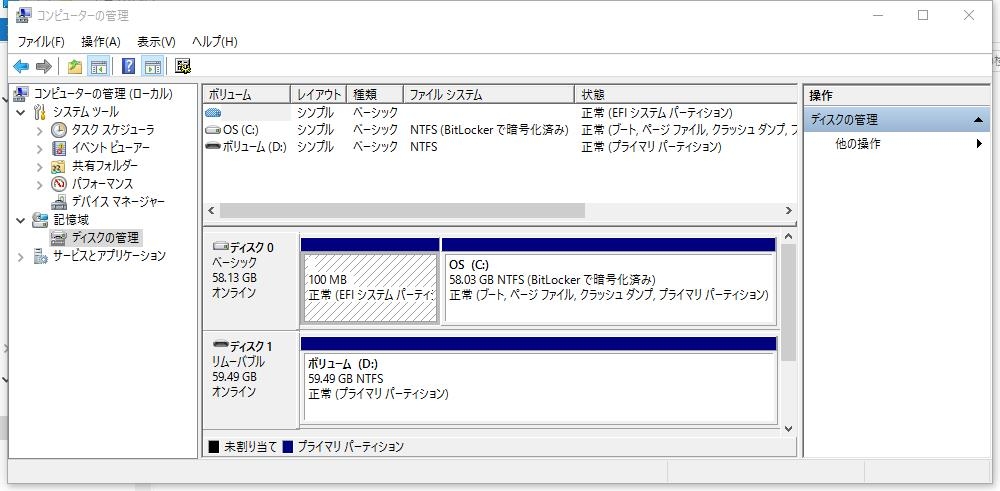Image resolution: width=1000 pixels, height=491 pixels.
Task: Collapse the システム ツール tree node
Action: [21, 112]
